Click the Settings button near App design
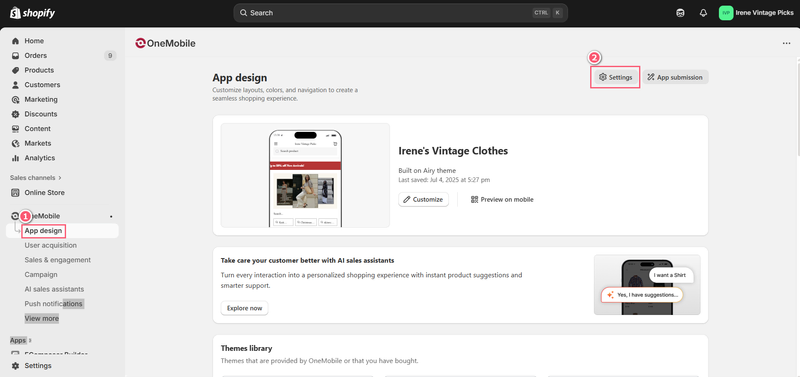This screenshot has height=377, width=800. click(x=615, y=78)
